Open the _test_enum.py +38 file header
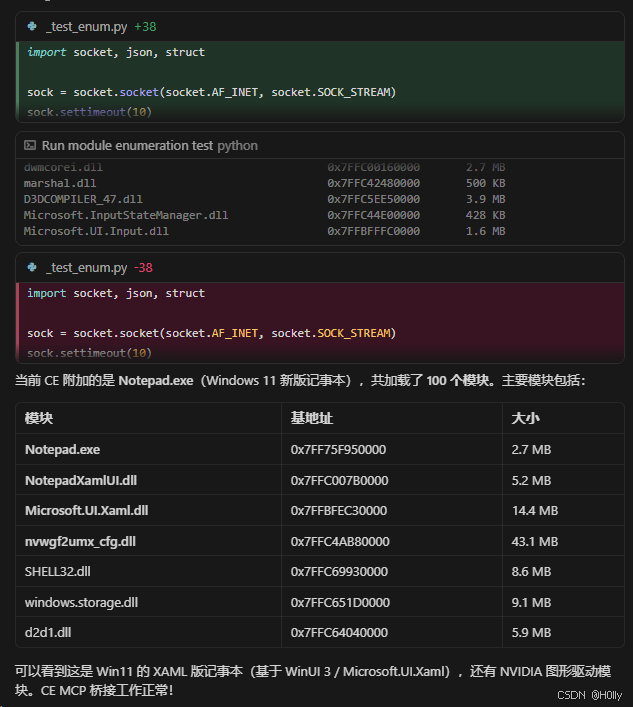The height and width of the screenshot is (707, 633). [320, 27]
